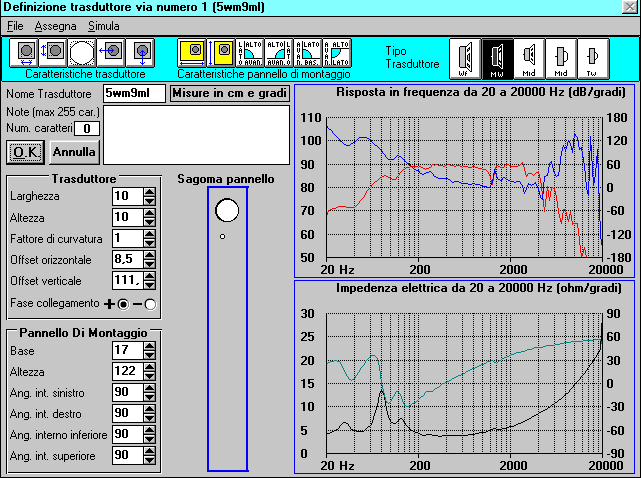The width and height of the screenshot is (641, 478).
Task: Open the Simula menu
Action: (x=104, y=26)
